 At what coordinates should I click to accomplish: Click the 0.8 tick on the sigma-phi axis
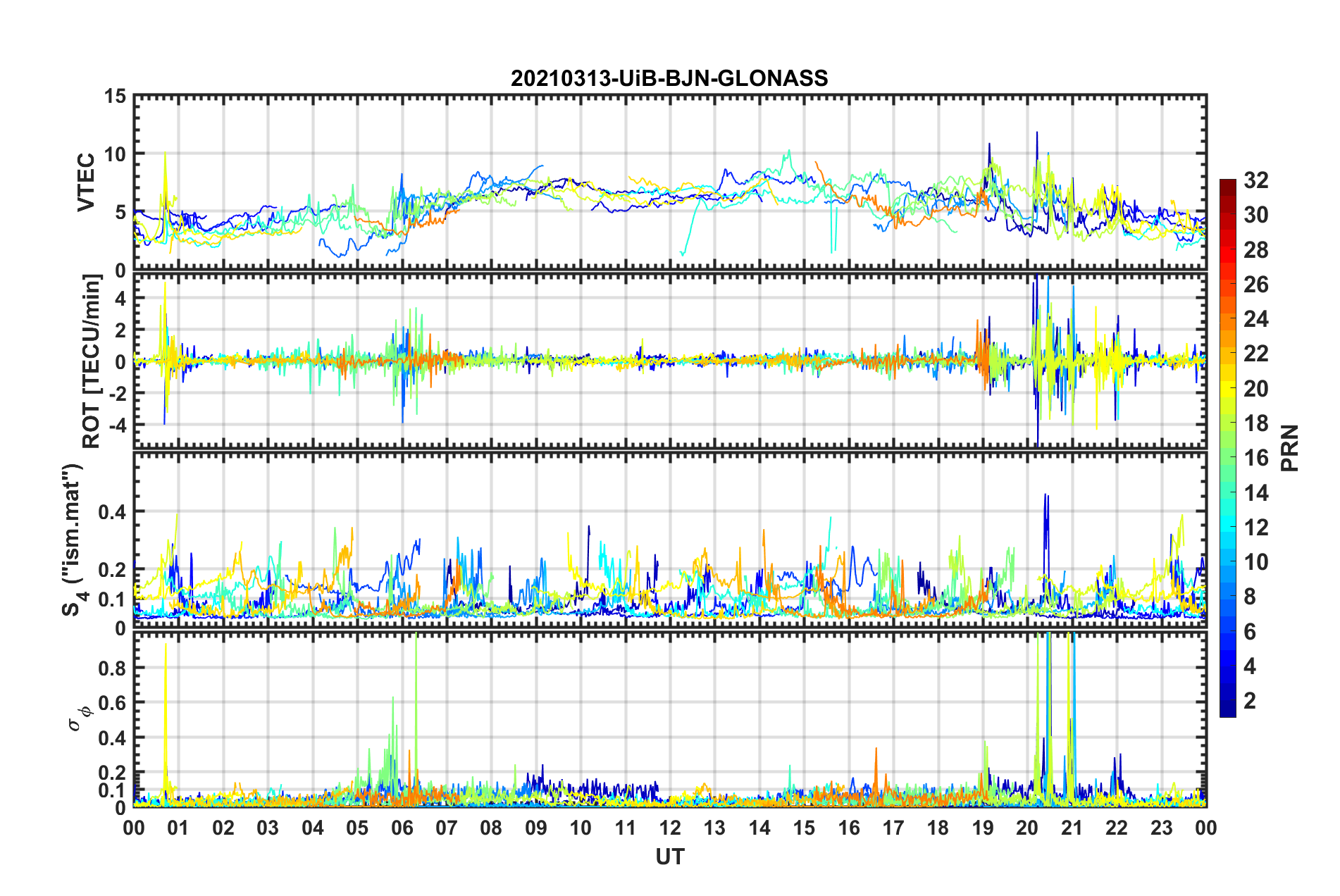113,668
